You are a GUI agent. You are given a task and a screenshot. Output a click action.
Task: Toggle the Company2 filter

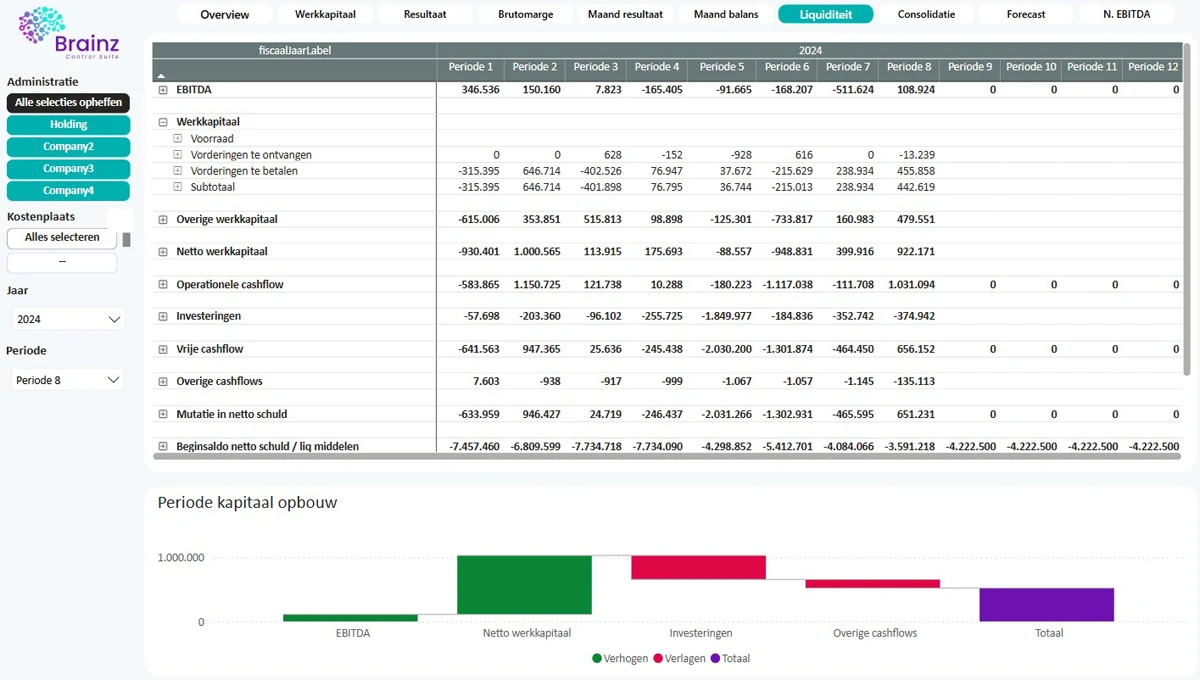point(68,147)
